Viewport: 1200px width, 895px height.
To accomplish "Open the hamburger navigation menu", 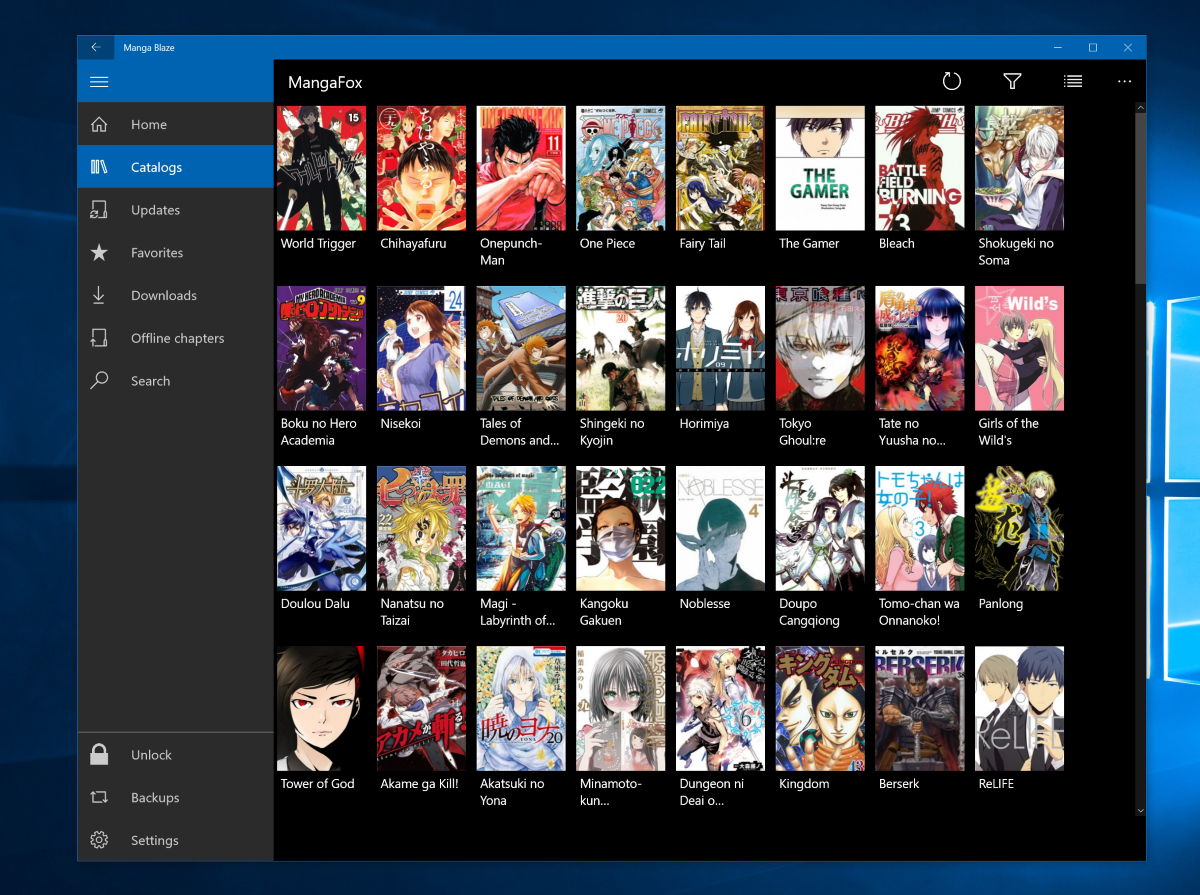I will point(99,82).
